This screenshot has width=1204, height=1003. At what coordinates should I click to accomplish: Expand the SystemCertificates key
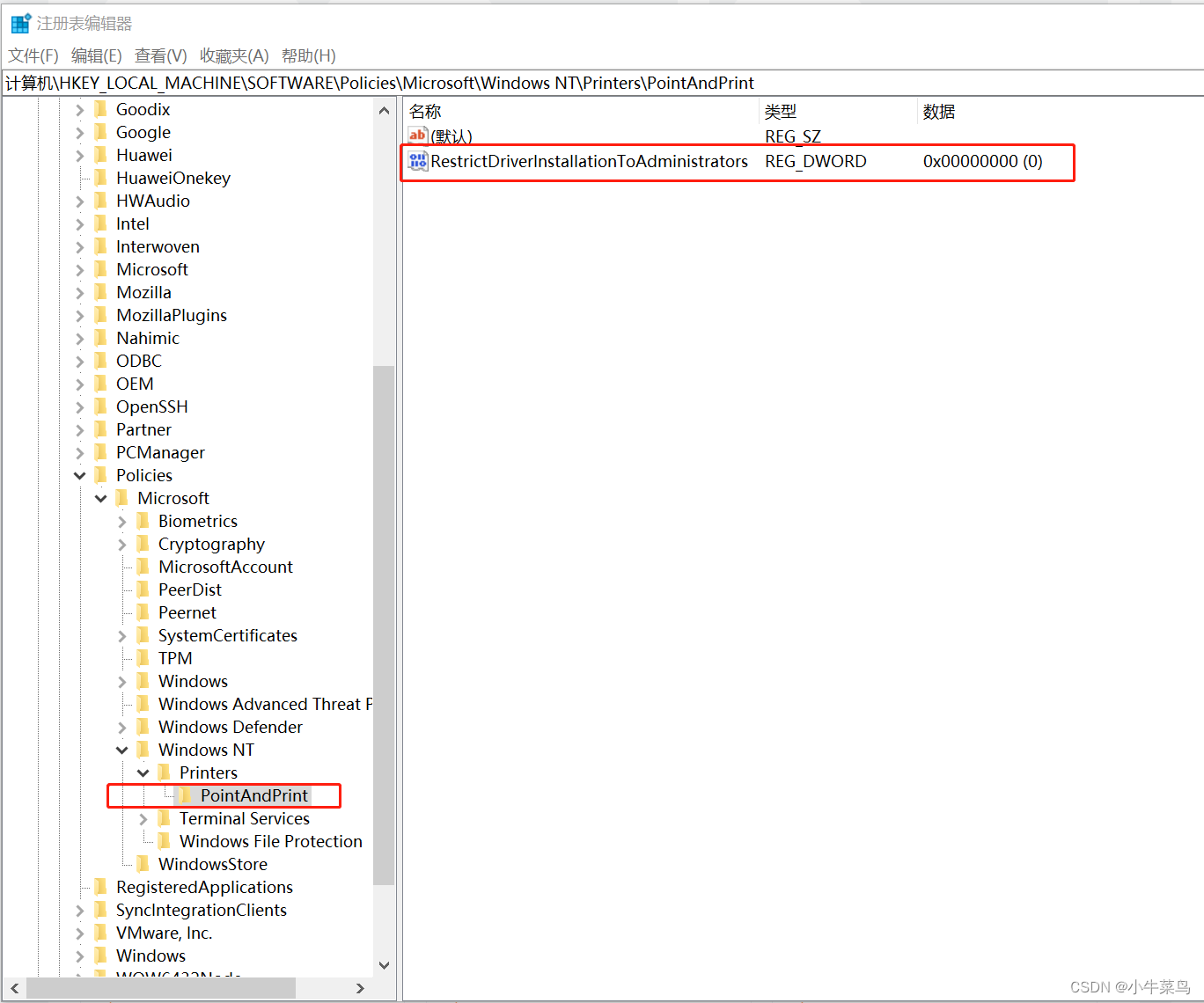pos(122,635)
